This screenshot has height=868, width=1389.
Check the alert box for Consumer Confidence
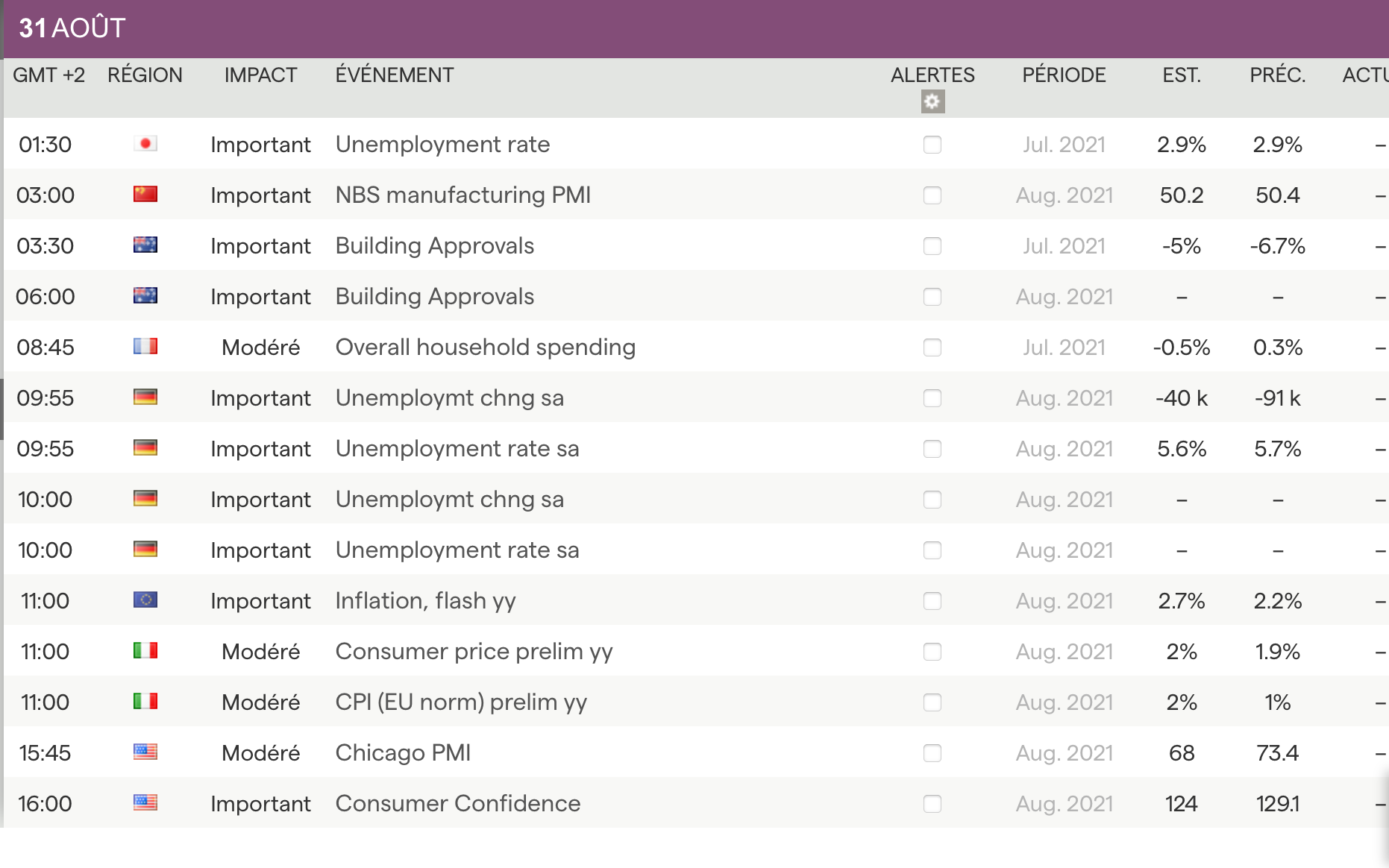932,804
